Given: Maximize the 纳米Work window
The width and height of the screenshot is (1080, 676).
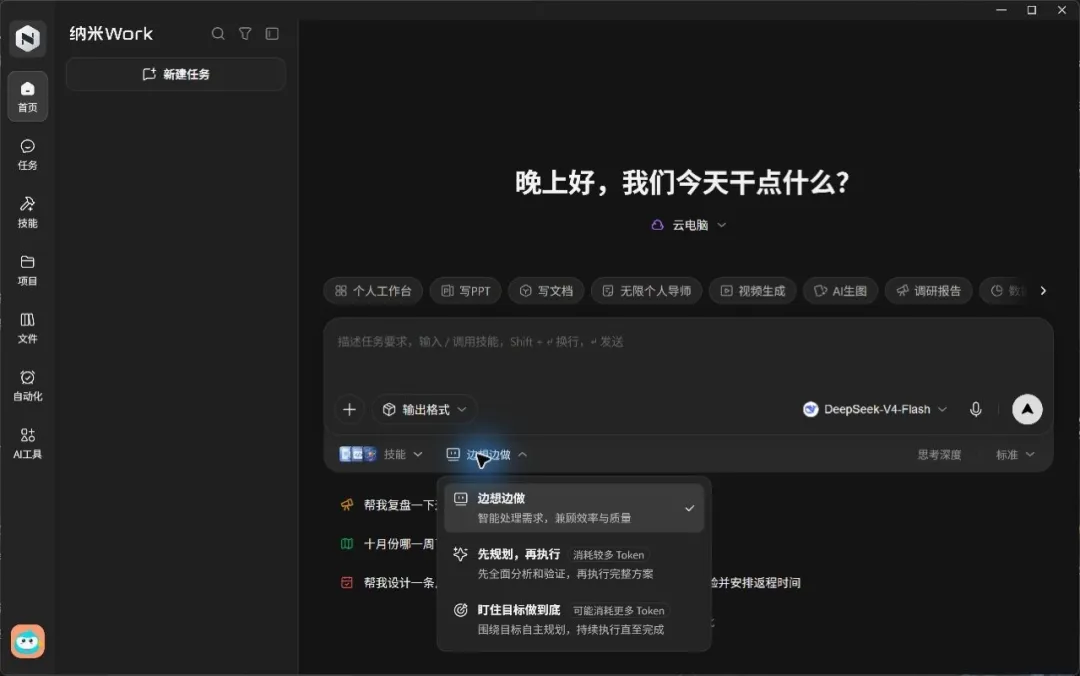Looking at the screenshot, I should coord(1032,10).
